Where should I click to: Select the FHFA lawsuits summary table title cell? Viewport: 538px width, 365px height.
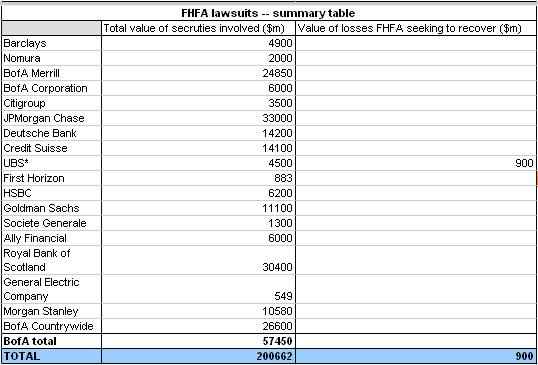click(269, 13)
